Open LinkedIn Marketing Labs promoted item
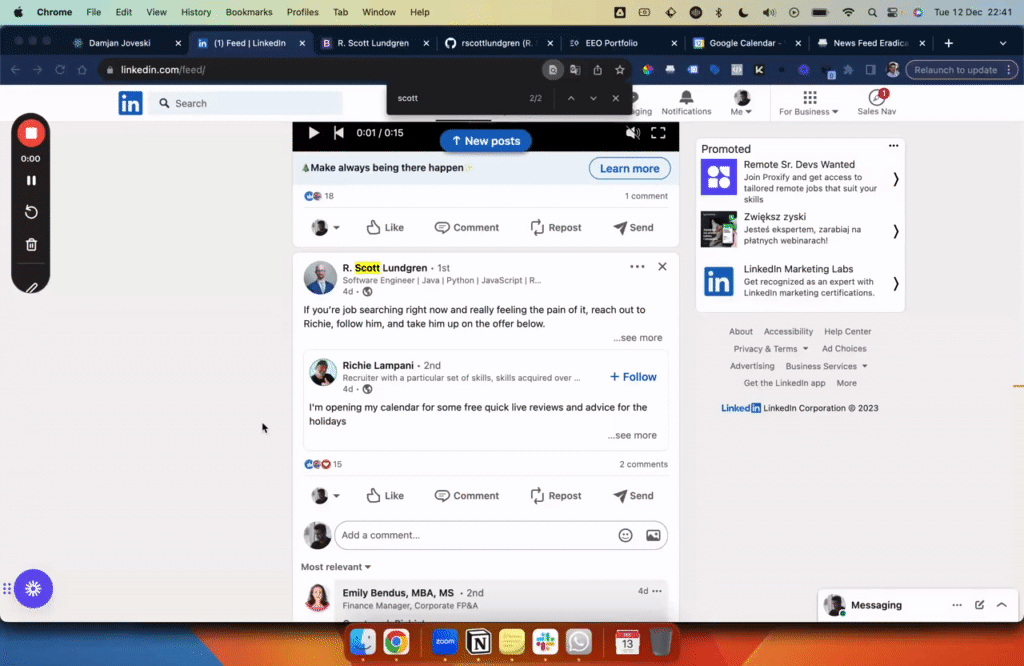This screenshot has width=1024, height=666. tap(799, 281)
